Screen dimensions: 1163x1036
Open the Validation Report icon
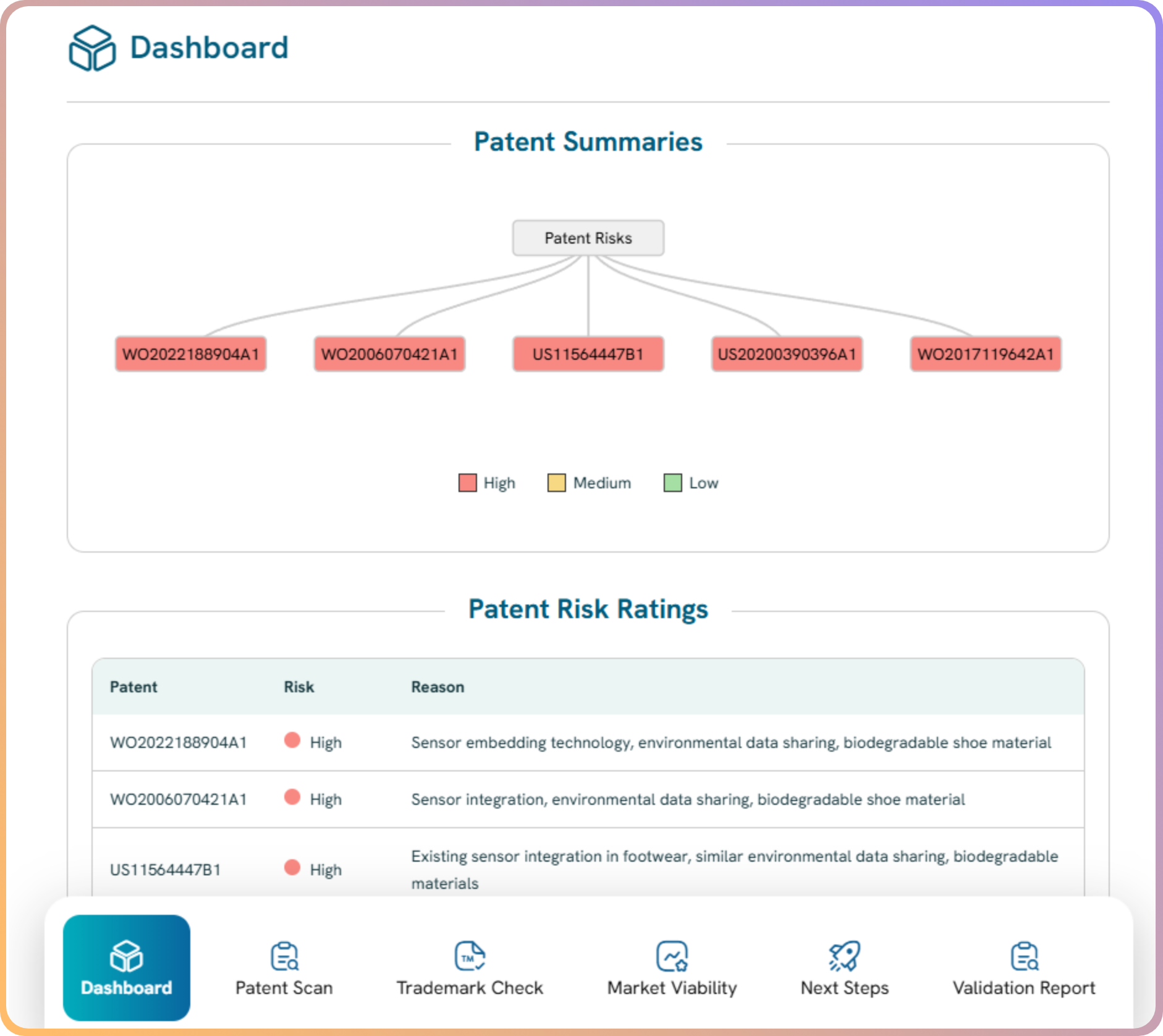pos(1024,956)
